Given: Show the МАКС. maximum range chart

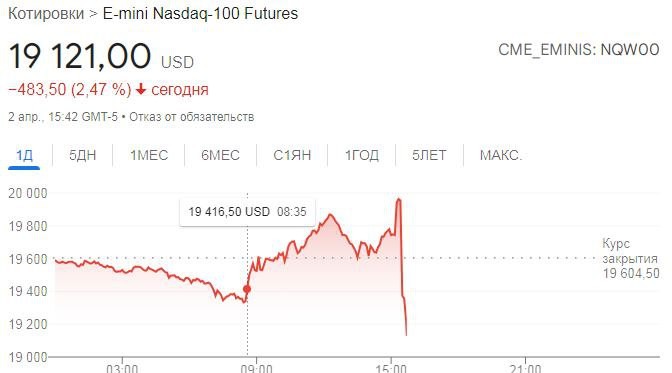Looking at the screenshot, I should pos(501,155).
